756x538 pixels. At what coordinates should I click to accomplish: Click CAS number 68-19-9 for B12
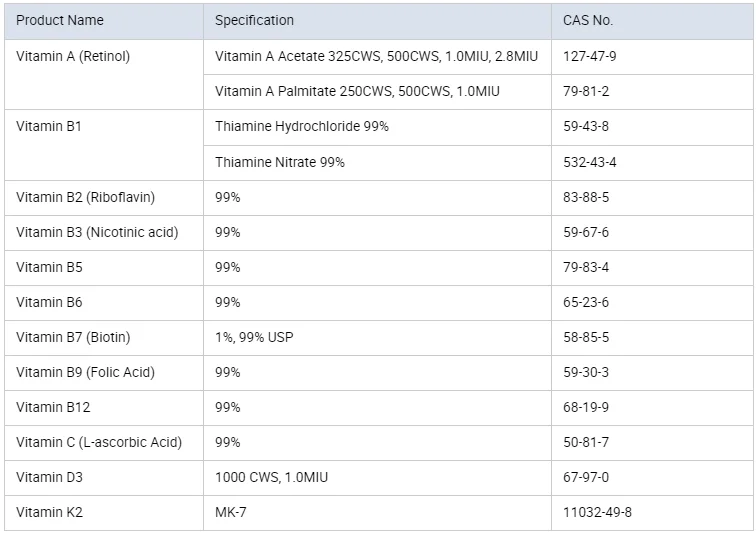pyautogui.click(x=586, y=407)
